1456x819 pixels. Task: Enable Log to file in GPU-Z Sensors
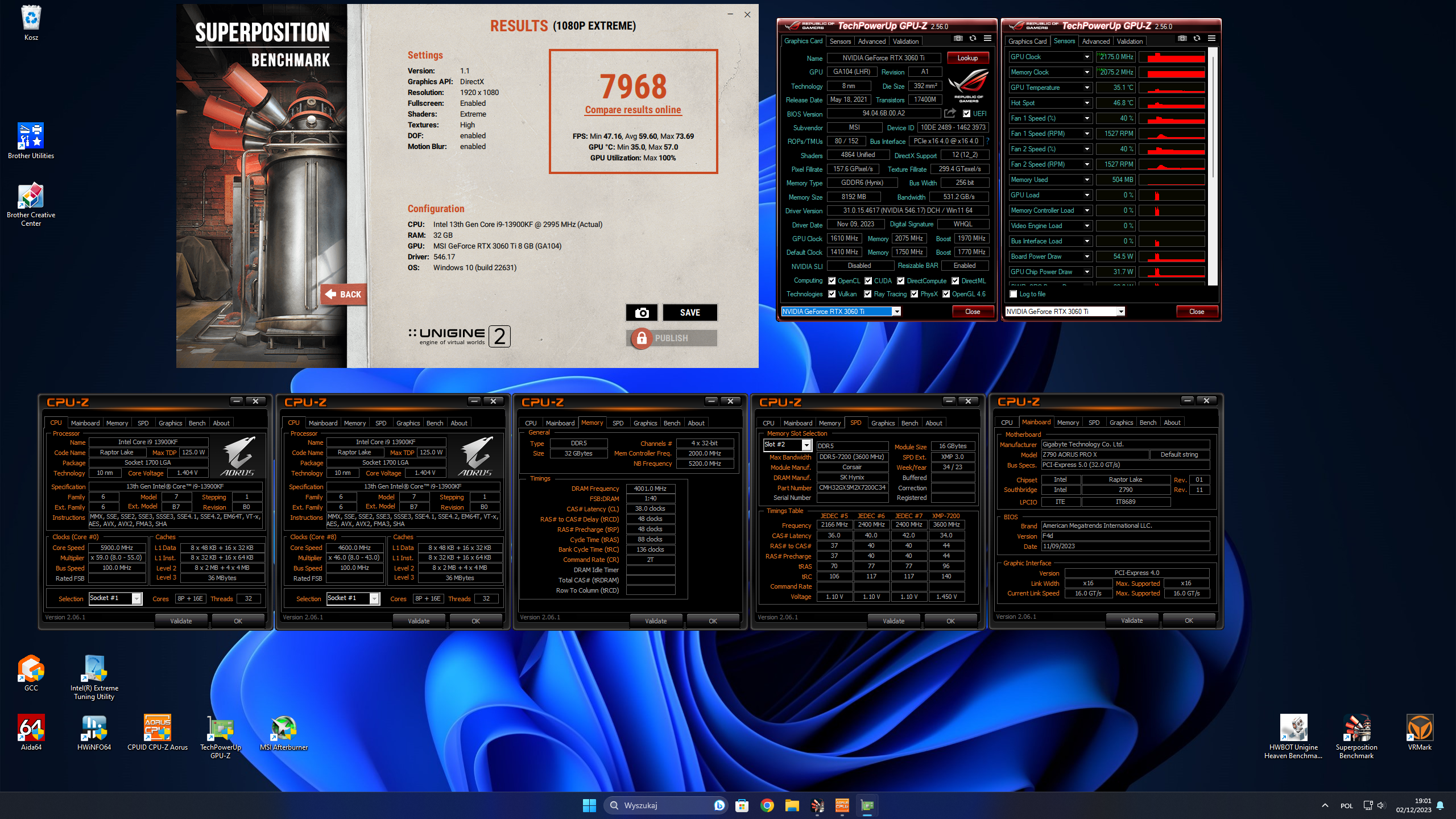1013,294
